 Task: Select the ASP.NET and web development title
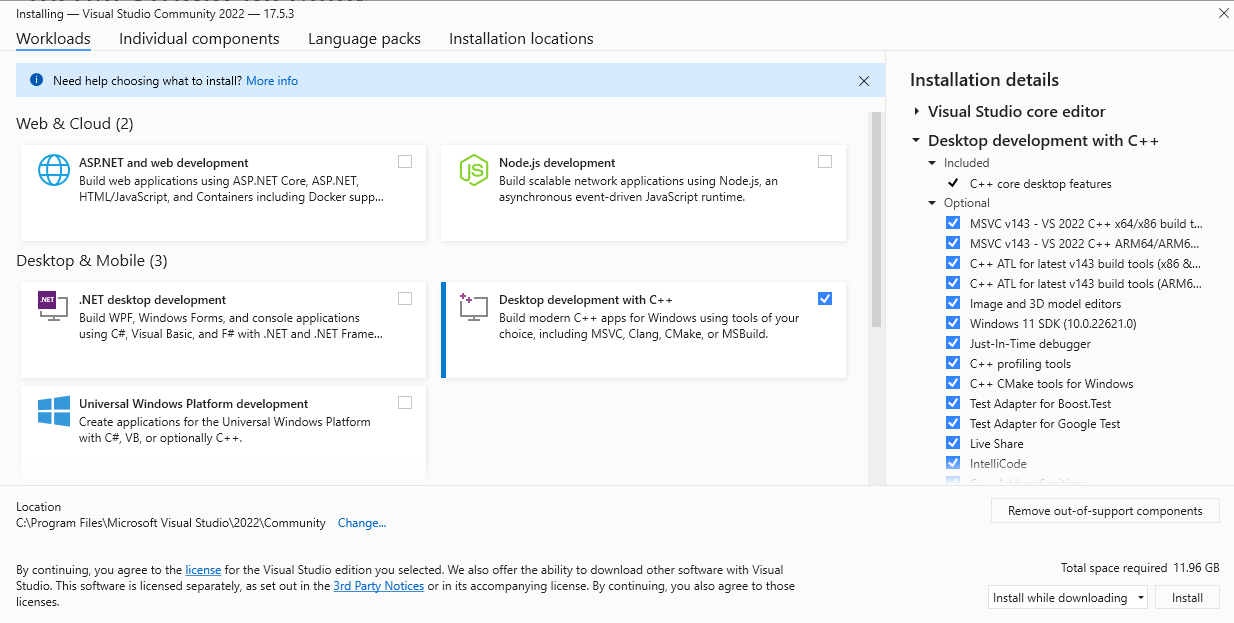coord(164,163)
